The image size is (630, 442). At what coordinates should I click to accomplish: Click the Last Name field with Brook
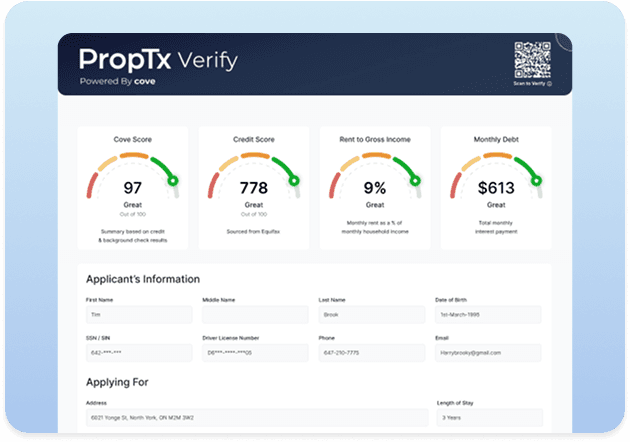tap(370, 314)
